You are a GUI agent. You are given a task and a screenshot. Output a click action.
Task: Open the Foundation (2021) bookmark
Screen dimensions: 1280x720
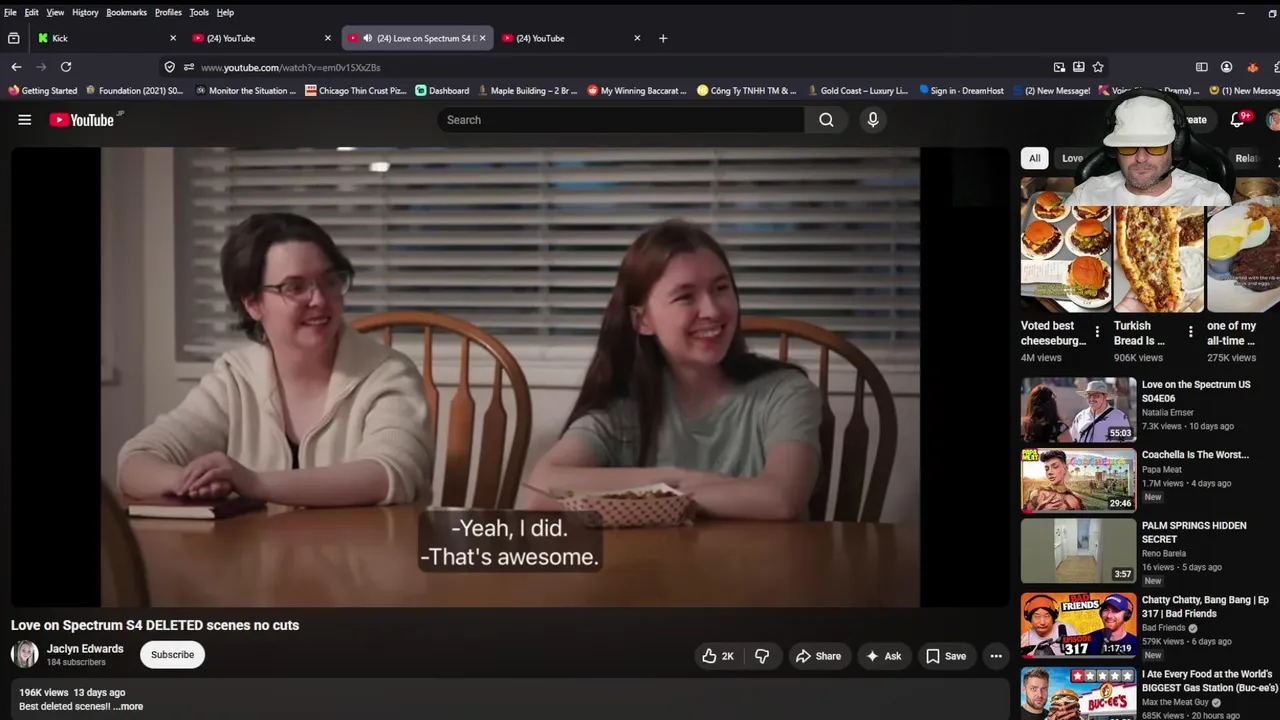pos(135,90)
